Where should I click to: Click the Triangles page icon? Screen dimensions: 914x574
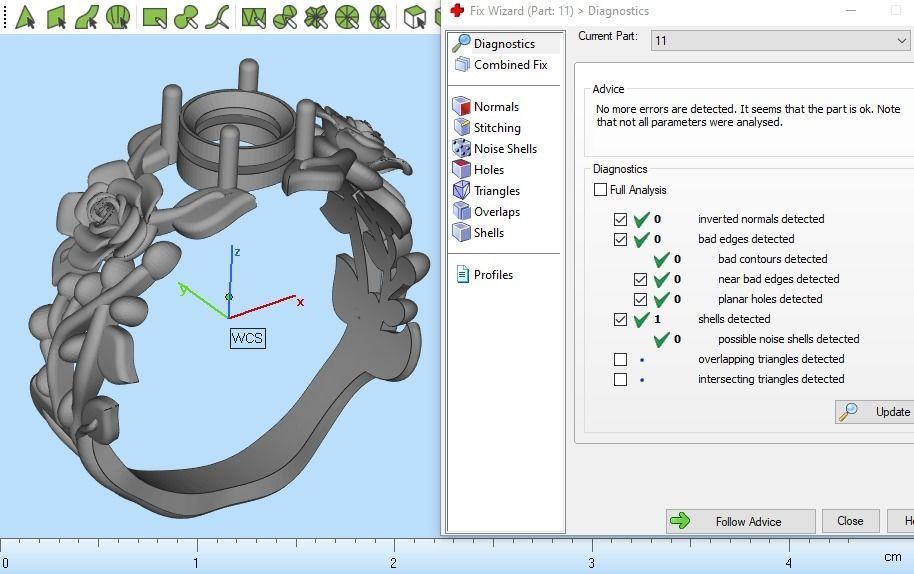pos(462,191)
